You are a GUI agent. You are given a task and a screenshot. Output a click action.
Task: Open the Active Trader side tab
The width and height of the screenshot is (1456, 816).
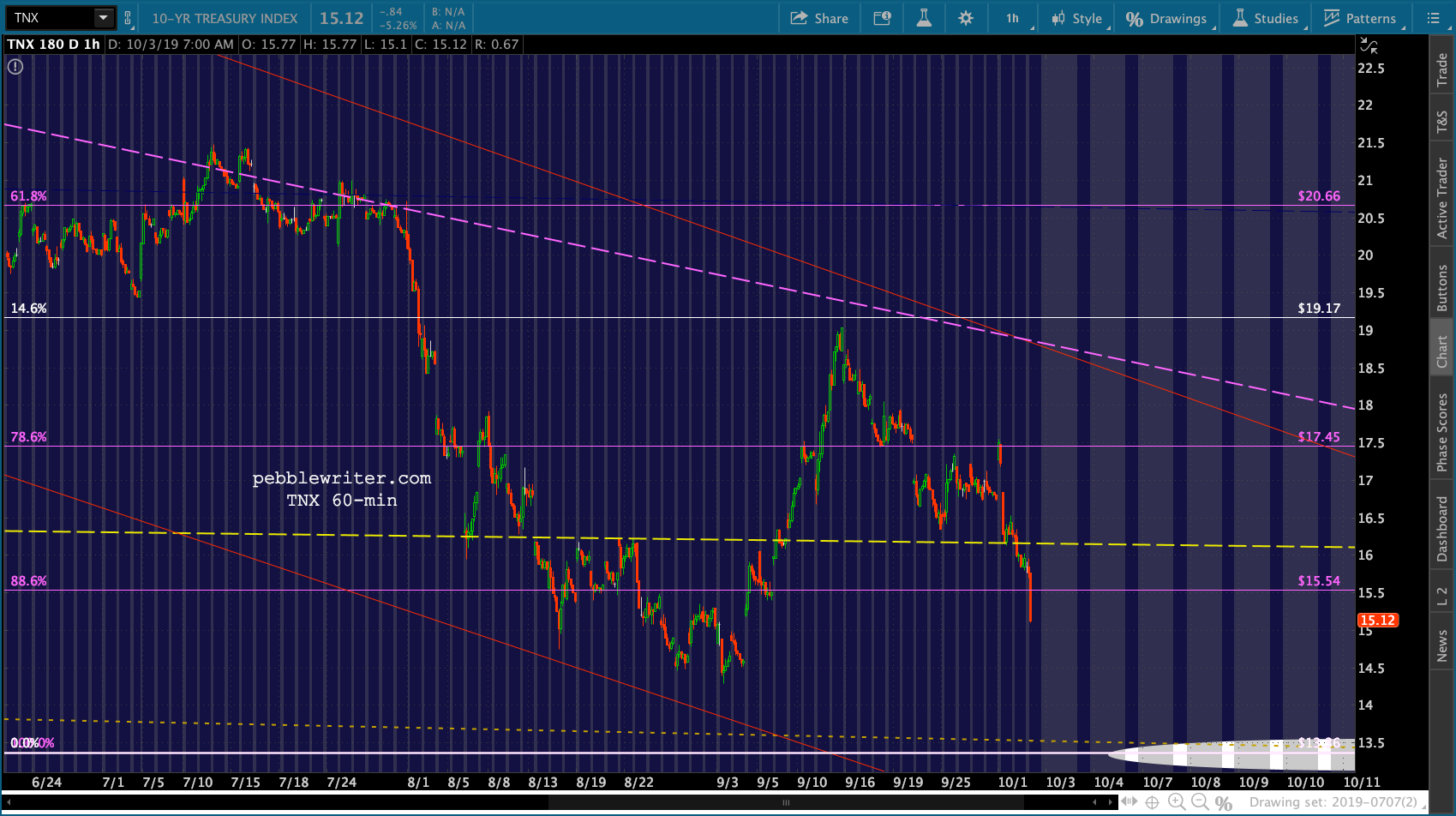(x=1442, y=198)
